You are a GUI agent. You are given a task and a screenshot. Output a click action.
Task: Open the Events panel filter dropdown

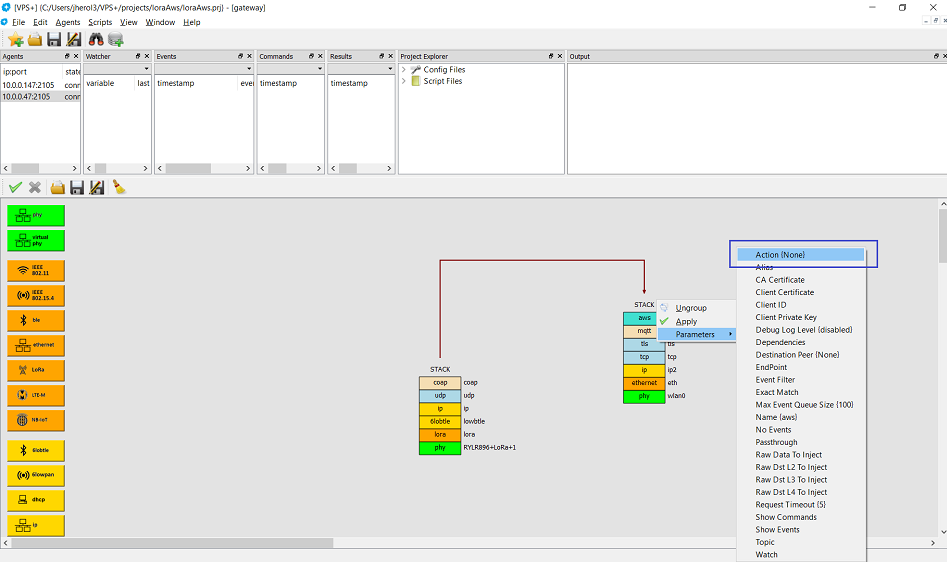click(x=248, y=69)
